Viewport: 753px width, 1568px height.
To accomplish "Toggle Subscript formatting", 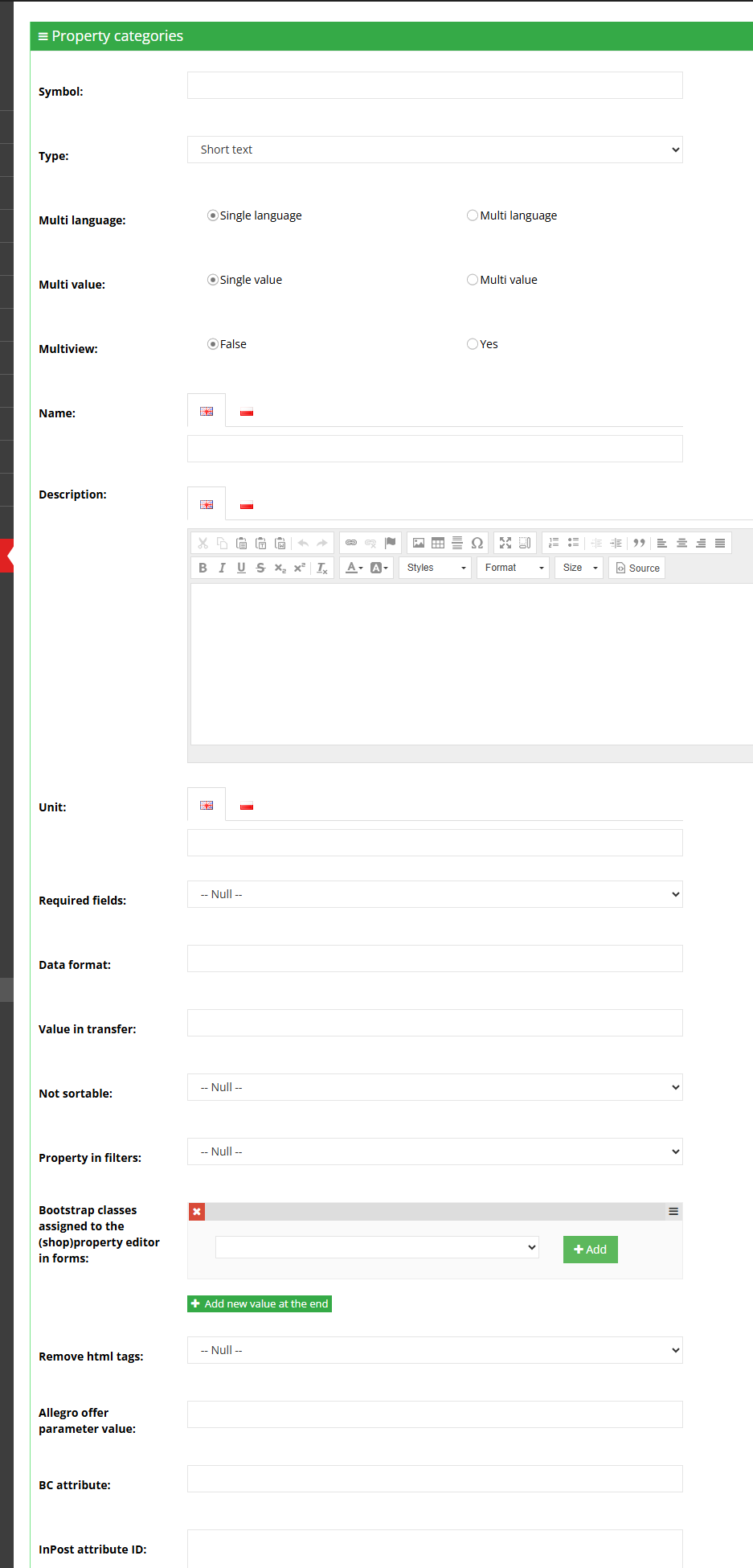I will point(280,568).
